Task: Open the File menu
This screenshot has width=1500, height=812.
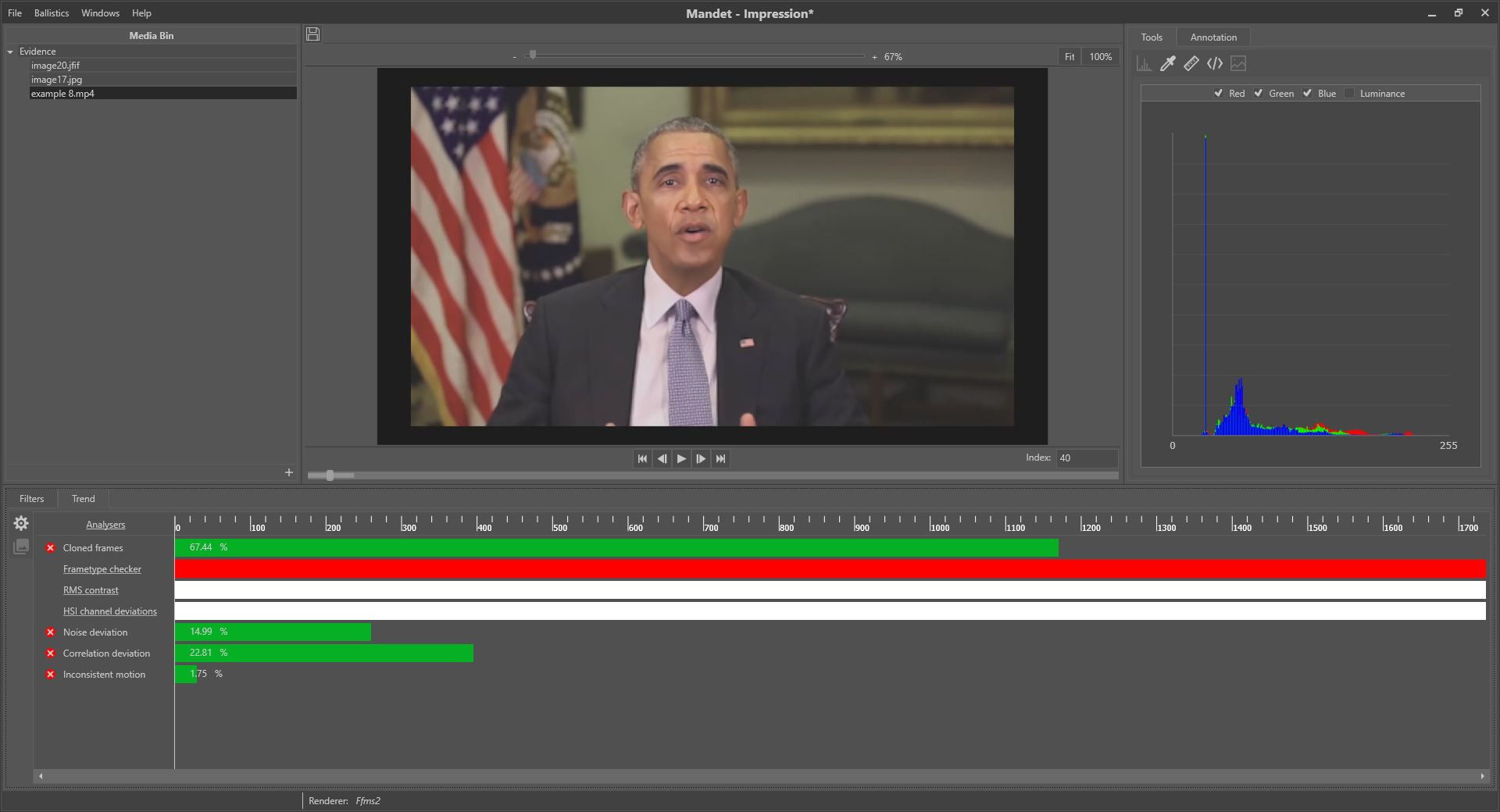Action: tap(15, 13)
